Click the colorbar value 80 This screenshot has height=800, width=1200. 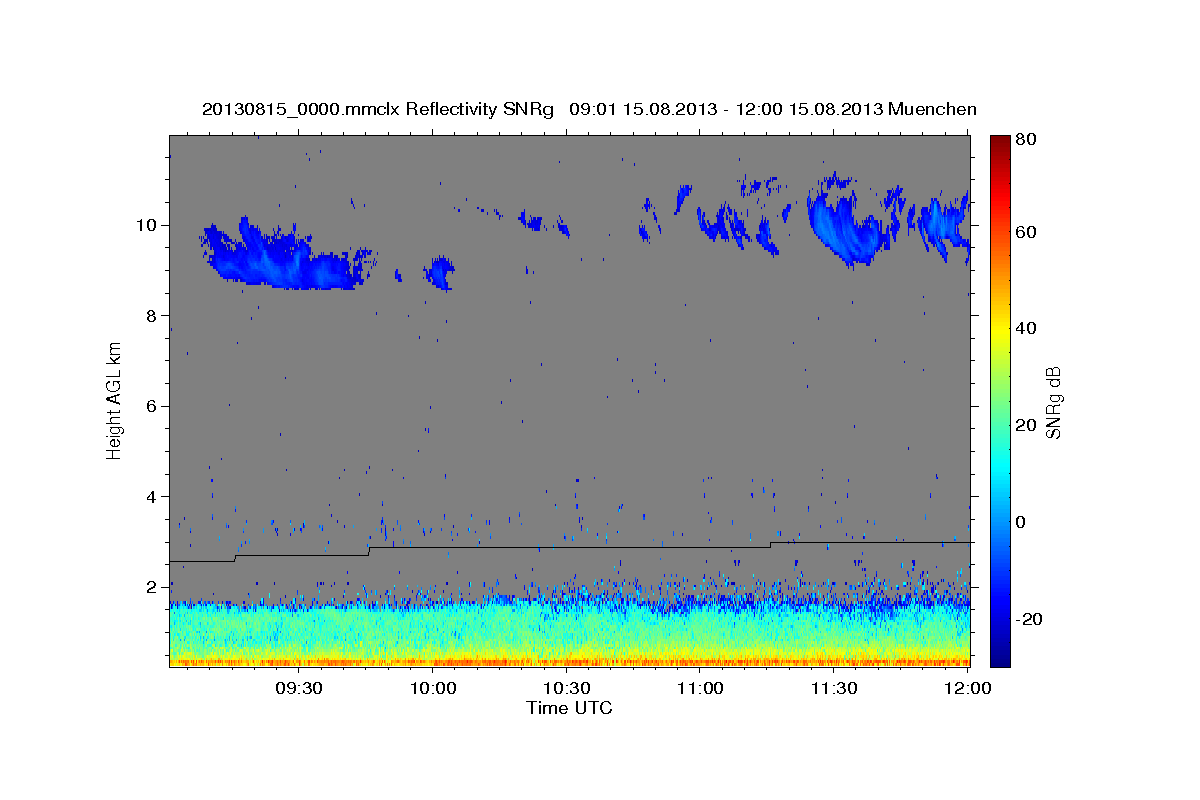1028,140
